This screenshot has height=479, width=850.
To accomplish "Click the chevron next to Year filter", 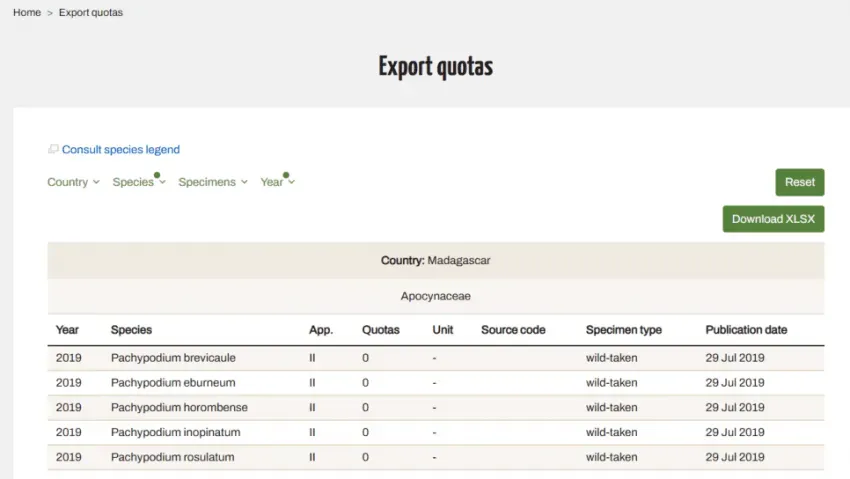I will click(x=291, y=182).
